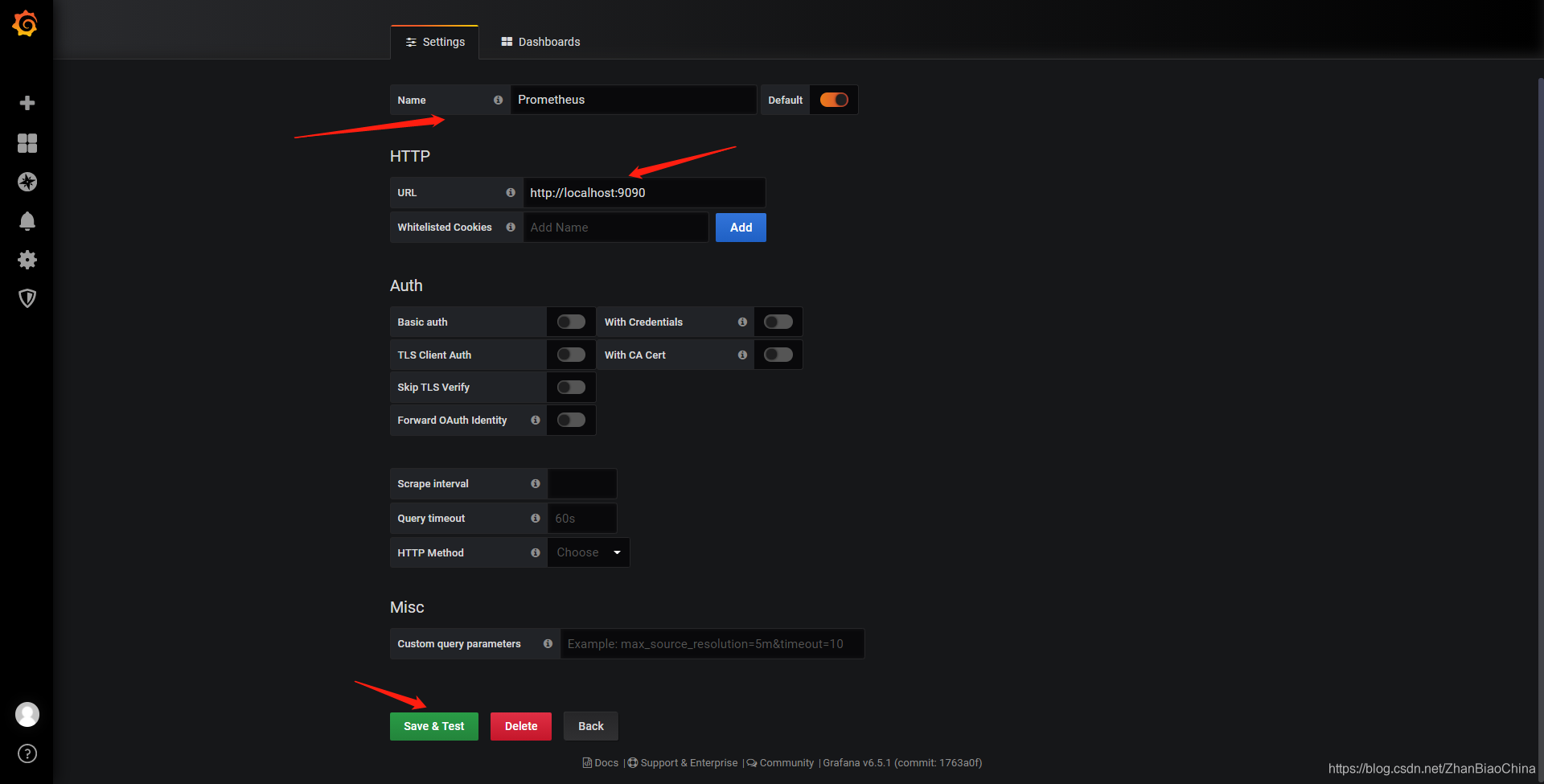Open the Dashboards grid icon in sidebar
This screenshot has width=1544, height=784.
click(27, 143)
